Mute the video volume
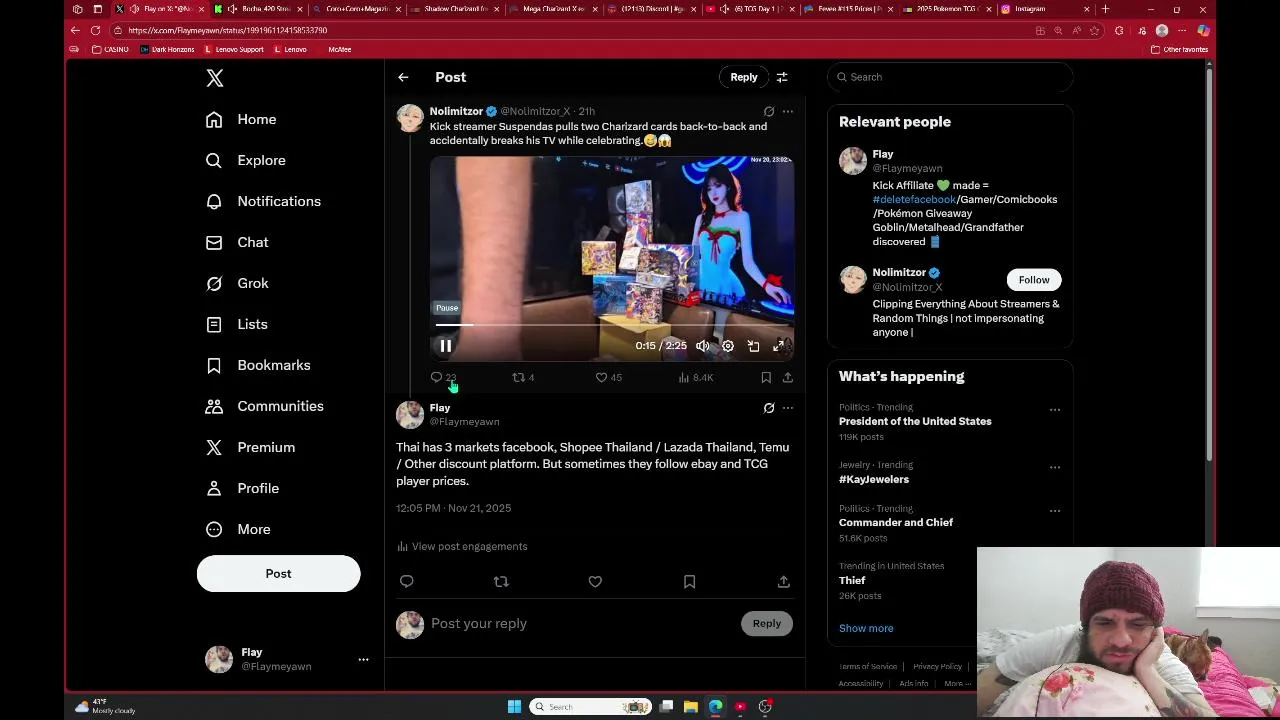The width and height of the screenshot is (1280, 720). pyautogui.click(x=703, y=346)
